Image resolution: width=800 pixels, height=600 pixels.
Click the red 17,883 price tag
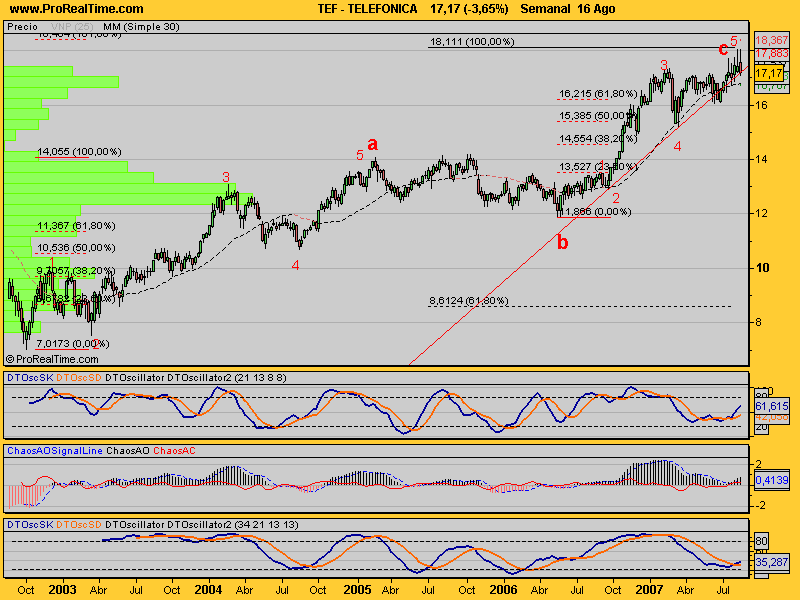771,54
